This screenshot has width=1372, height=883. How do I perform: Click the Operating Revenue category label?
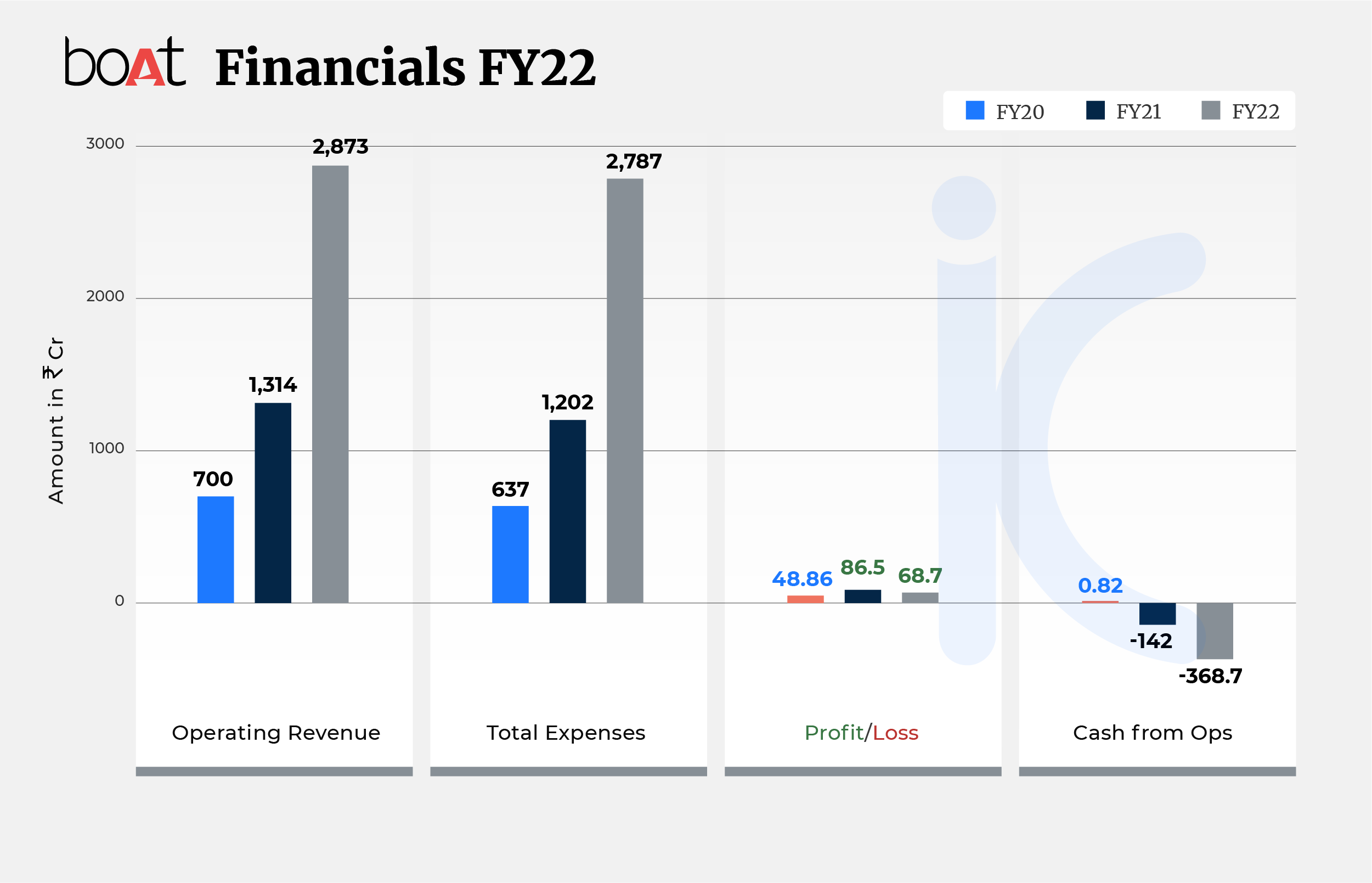point(276,733)
